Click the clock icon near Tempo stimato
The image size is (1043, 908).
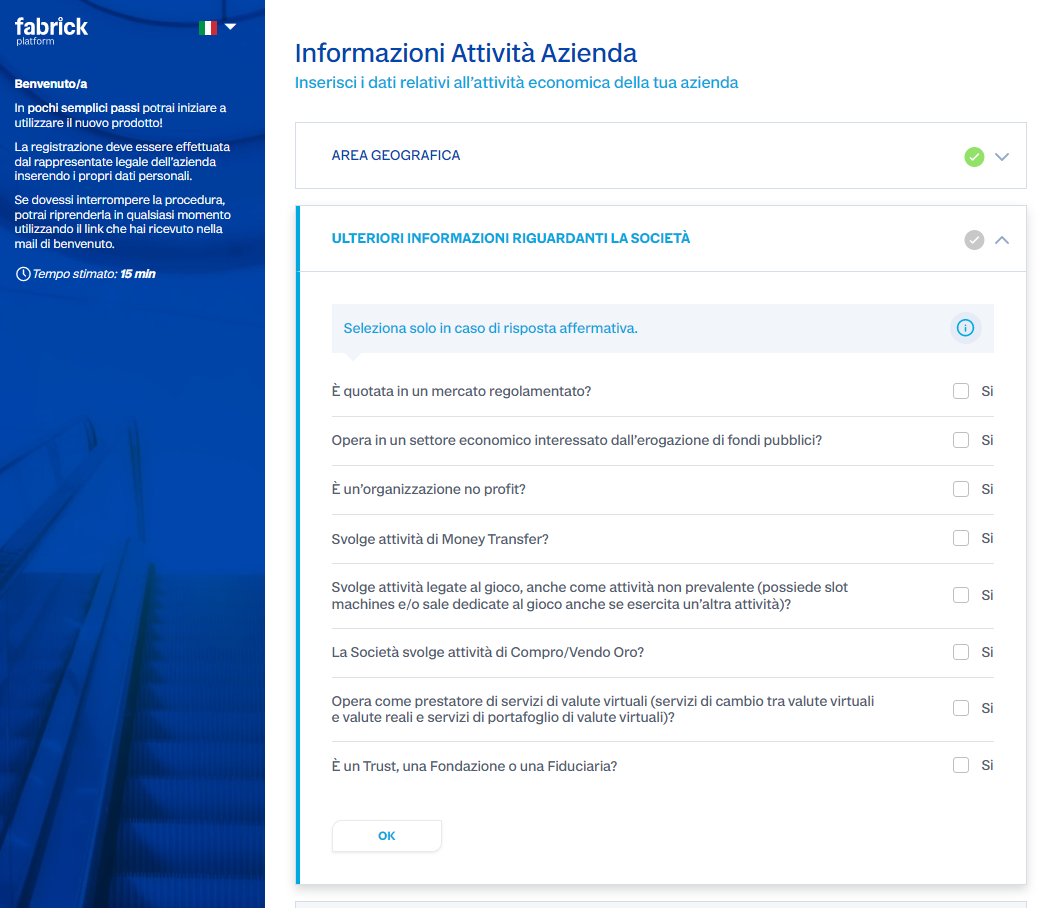click(23, 274)
